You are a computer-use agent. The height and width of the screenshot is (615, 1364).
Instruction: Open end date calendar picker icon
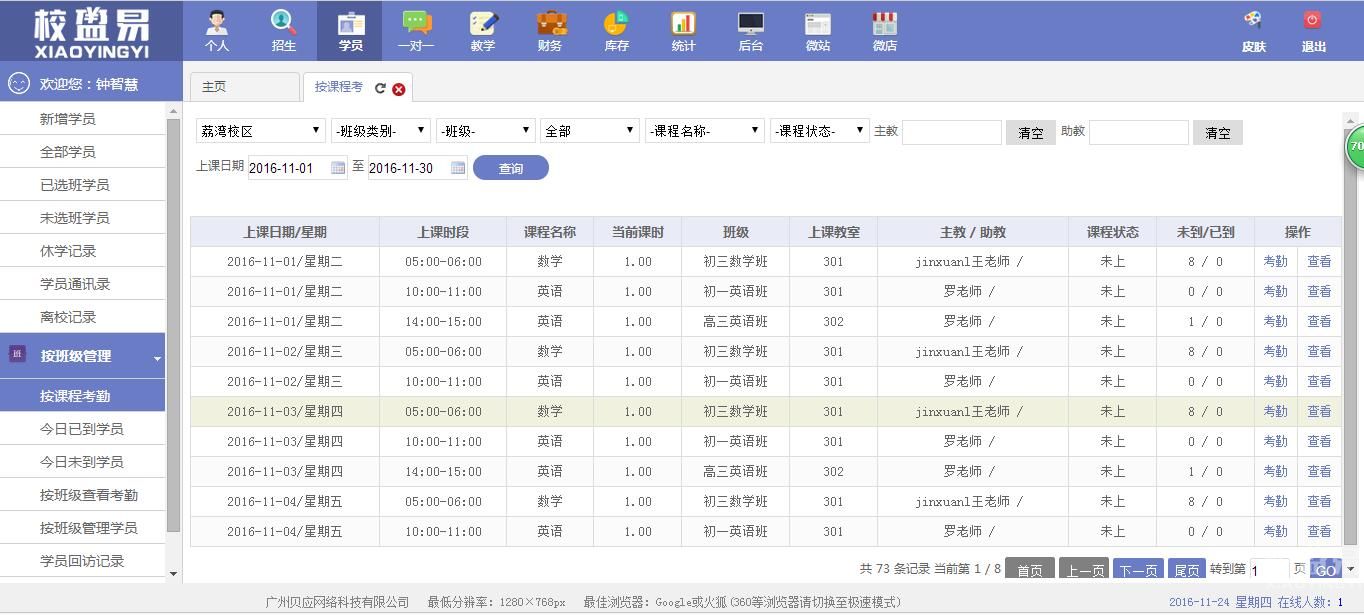point(458,168)
